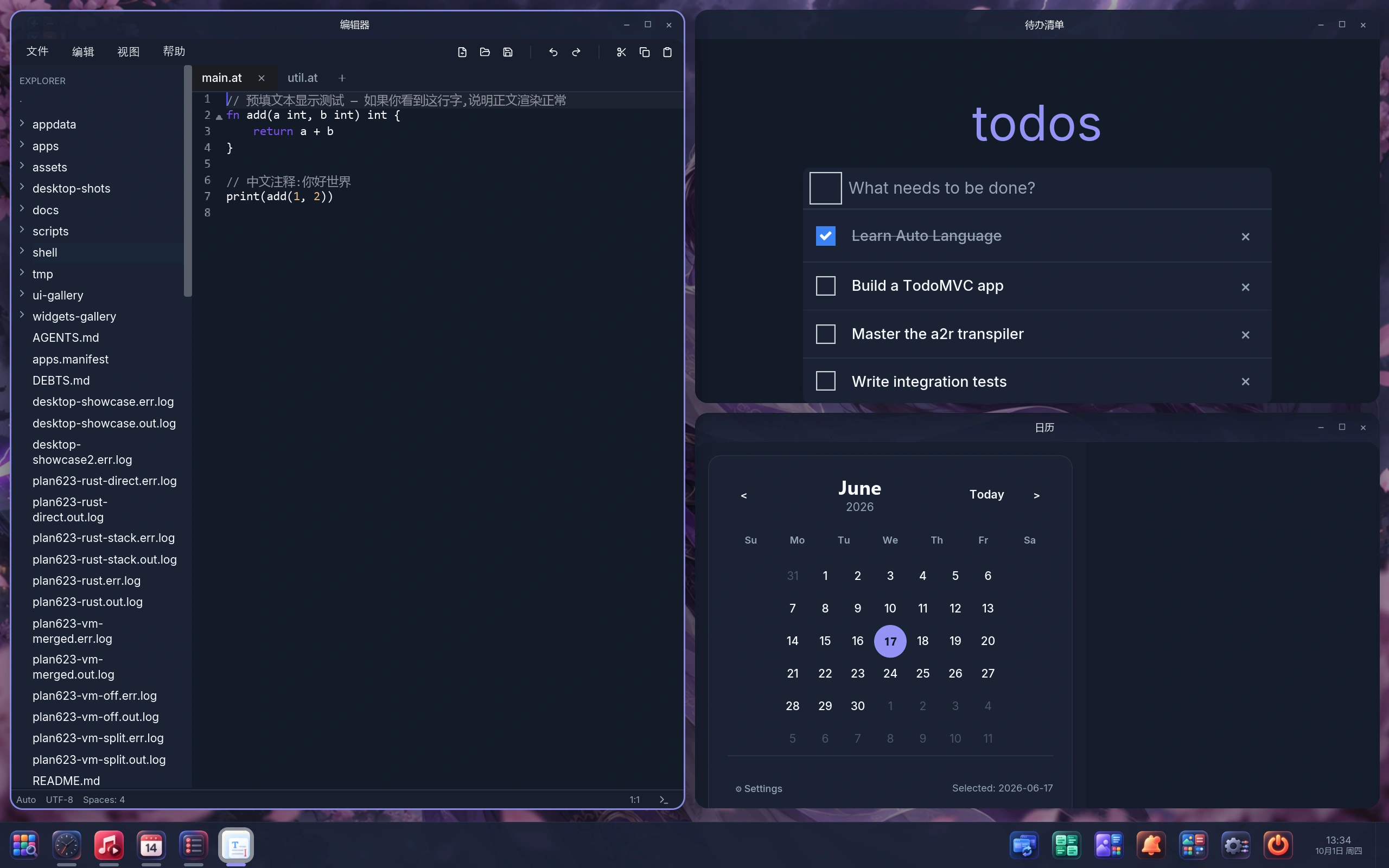Click the open folder icon in editor toolbar
1389x868 pixels.
point(485,52)
